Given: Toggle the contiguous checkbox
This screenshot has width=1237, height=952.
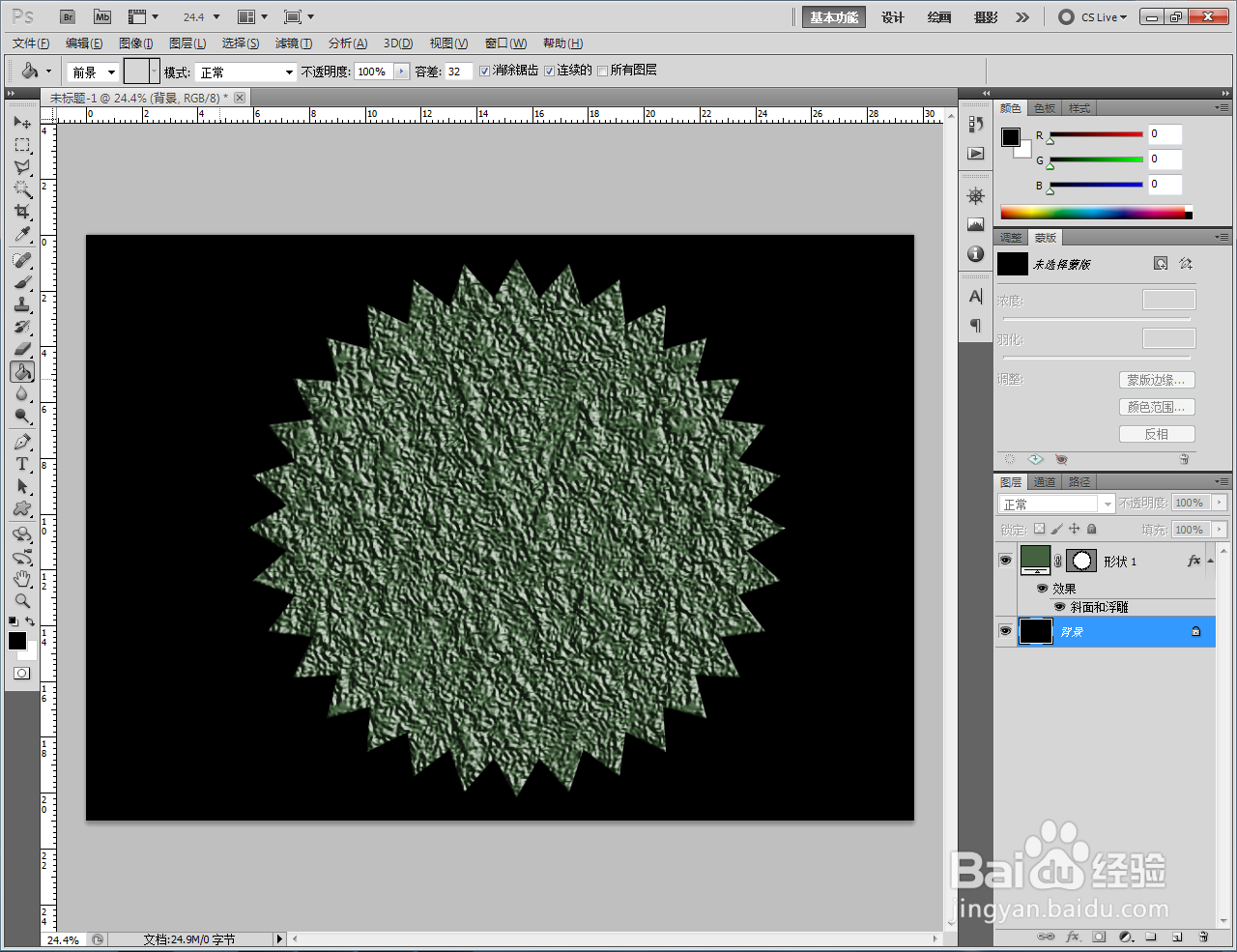Looking at the screenshot, I should click(x=549, y=71).
